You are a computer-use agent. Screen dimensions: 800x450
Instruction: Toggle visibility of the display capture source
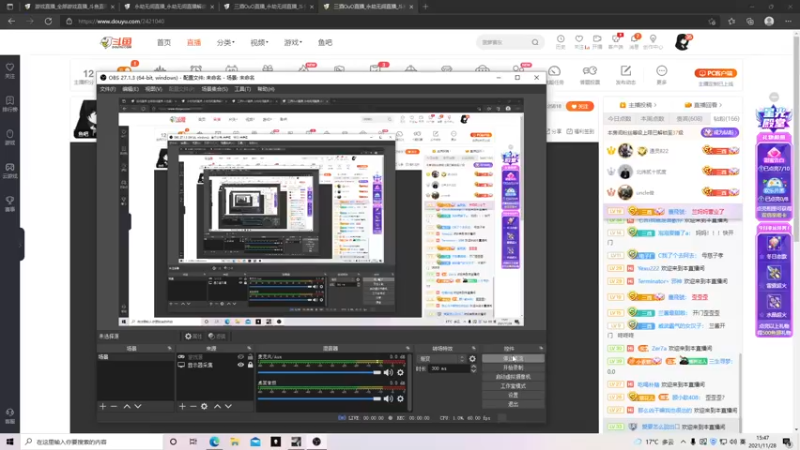[x=240, y=365]
